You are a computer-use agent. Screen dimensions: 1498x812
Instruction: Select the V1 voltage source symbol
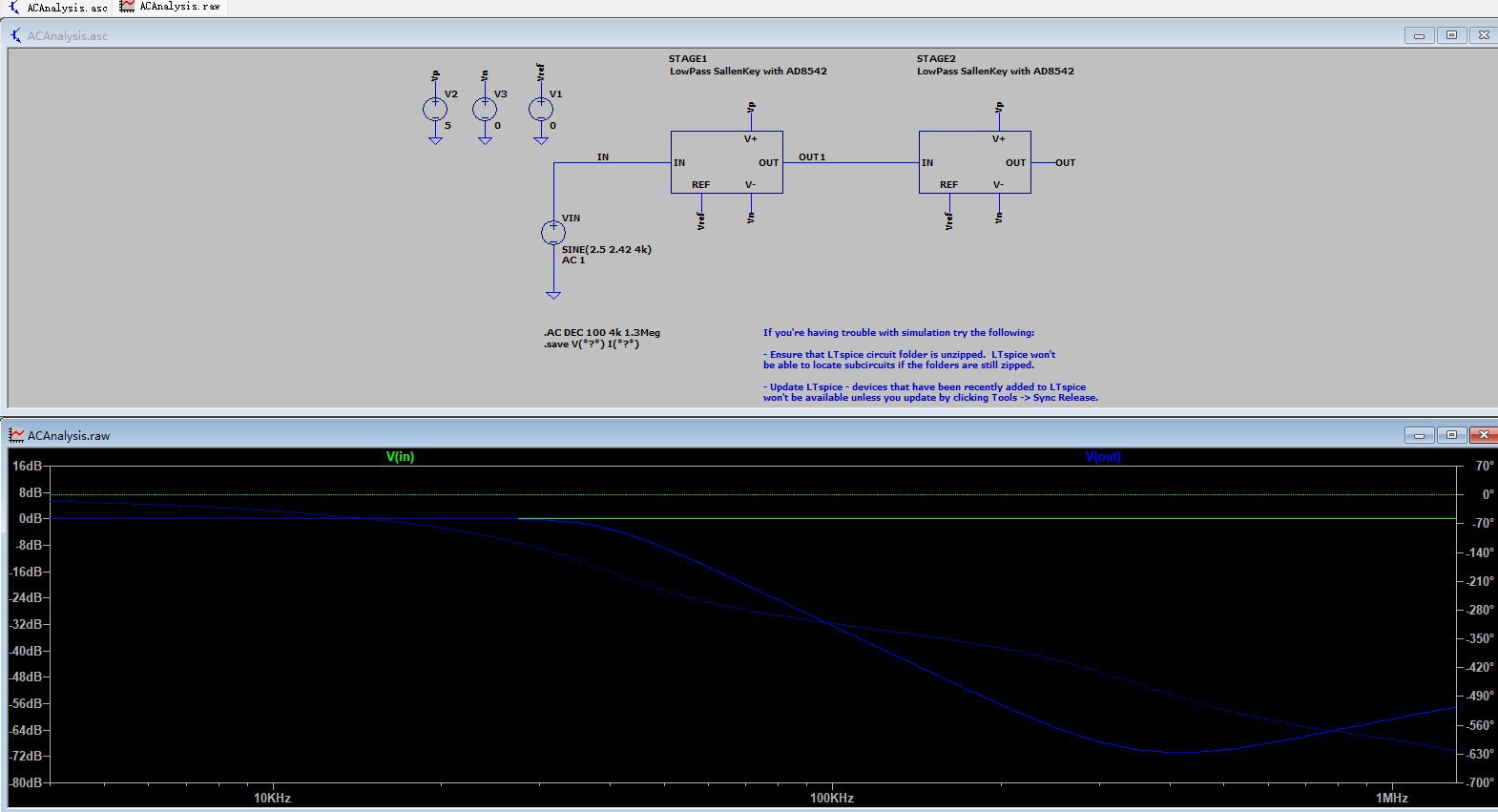tap(541, 110)
